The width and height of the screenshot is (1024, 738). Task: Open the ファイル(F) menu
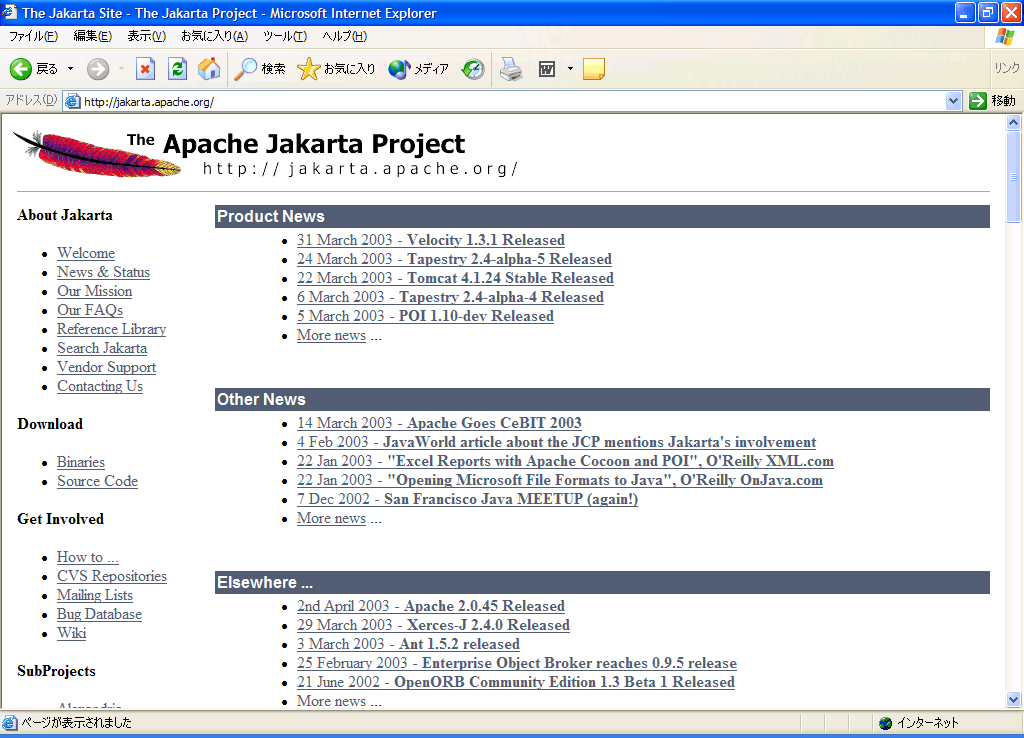click(33, 36)
